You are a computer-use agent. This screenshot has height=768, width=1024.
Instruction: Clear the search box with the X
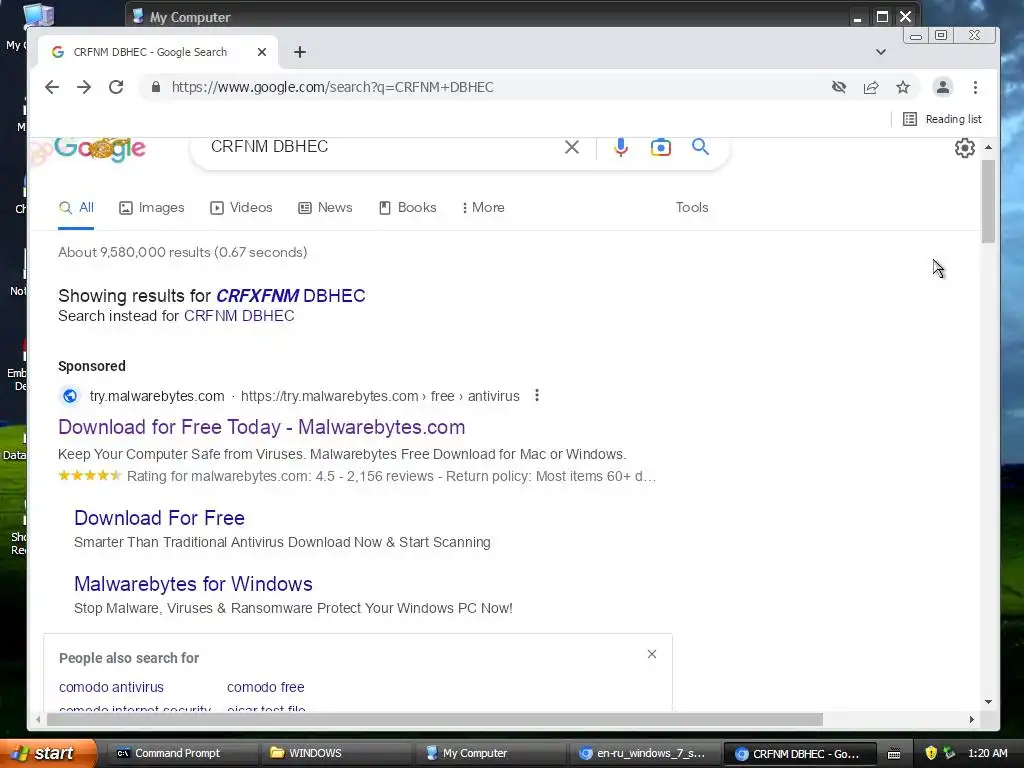[571, 147]
